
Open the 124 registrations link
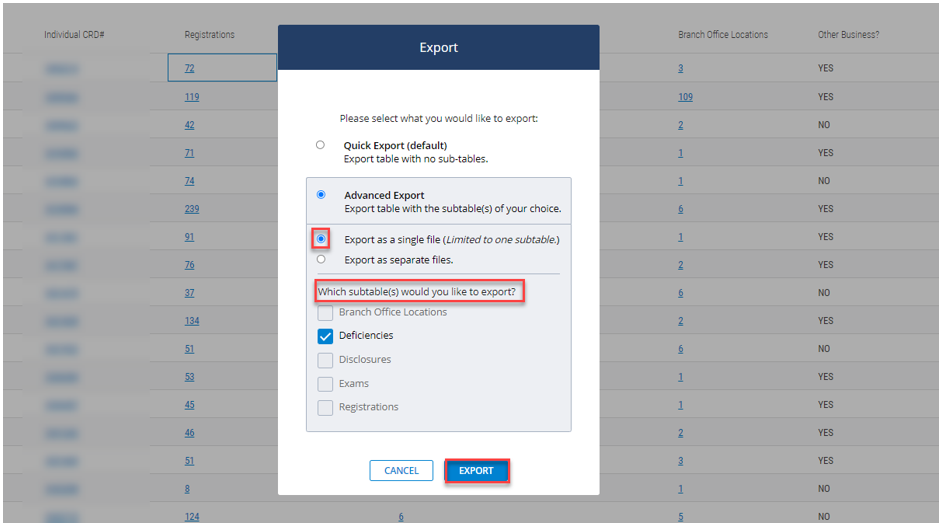191,517
